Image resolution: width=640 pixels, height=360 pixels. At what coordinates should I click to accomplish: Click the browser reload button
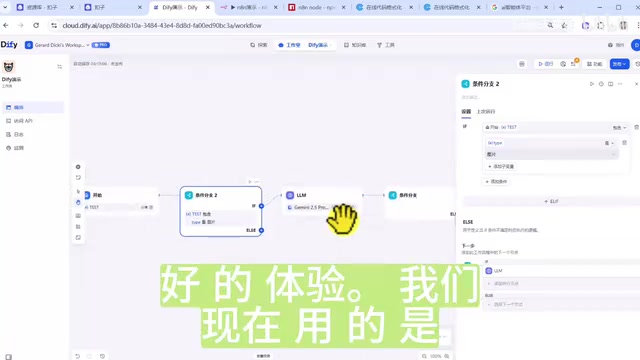tap(36, 25)
